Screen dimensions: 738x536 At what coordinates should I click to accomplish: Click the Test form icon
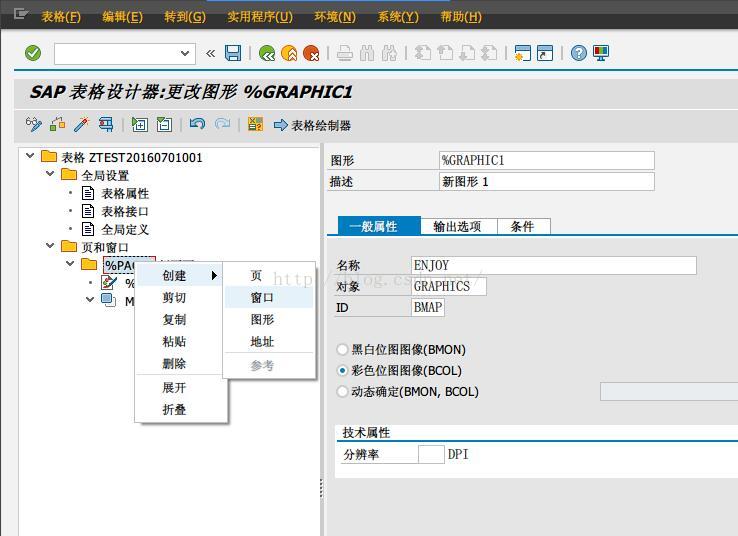point(106,125)
